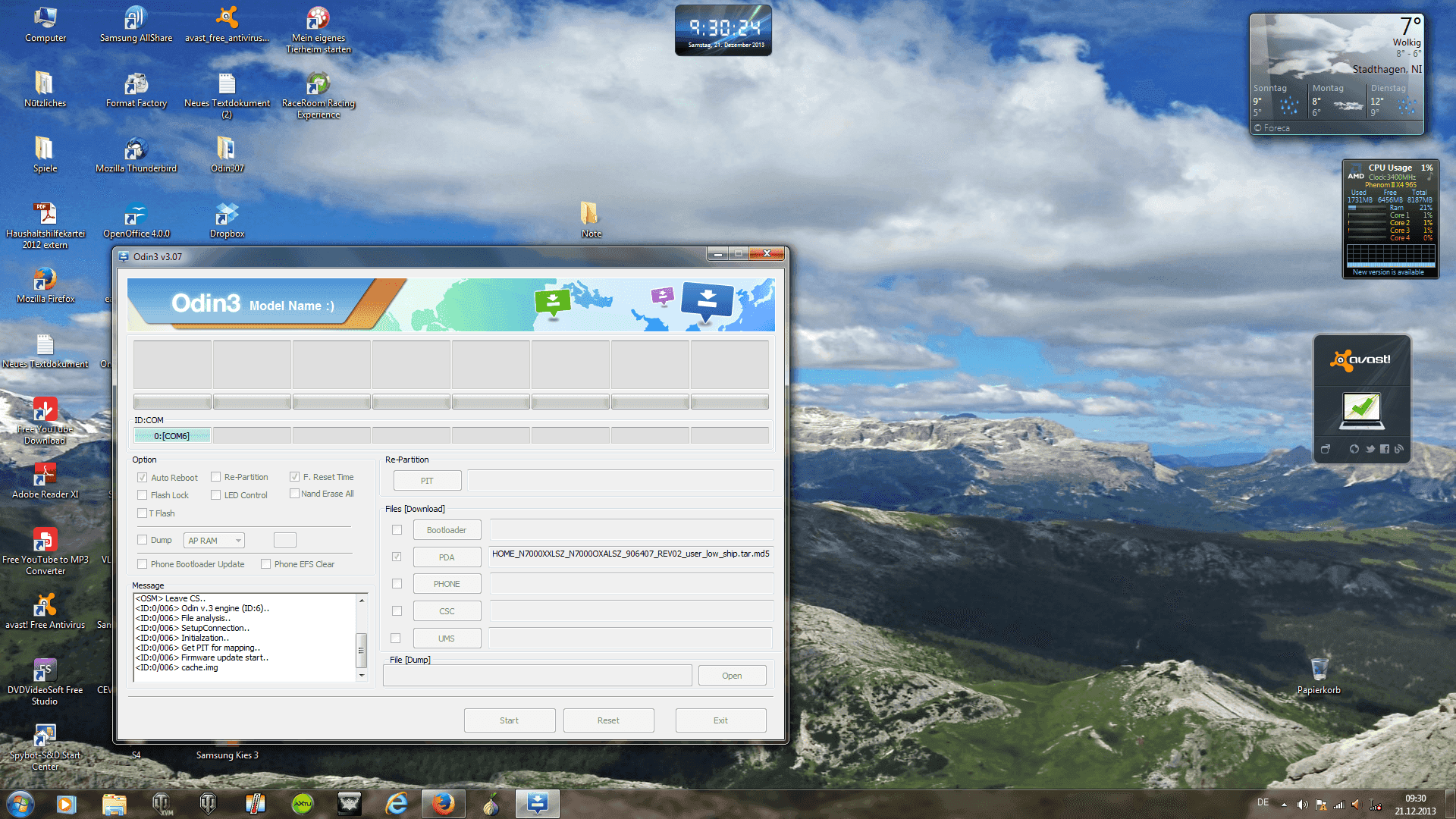
Task: Tick the Dump checkbox
Action: [x=142, y=540]
